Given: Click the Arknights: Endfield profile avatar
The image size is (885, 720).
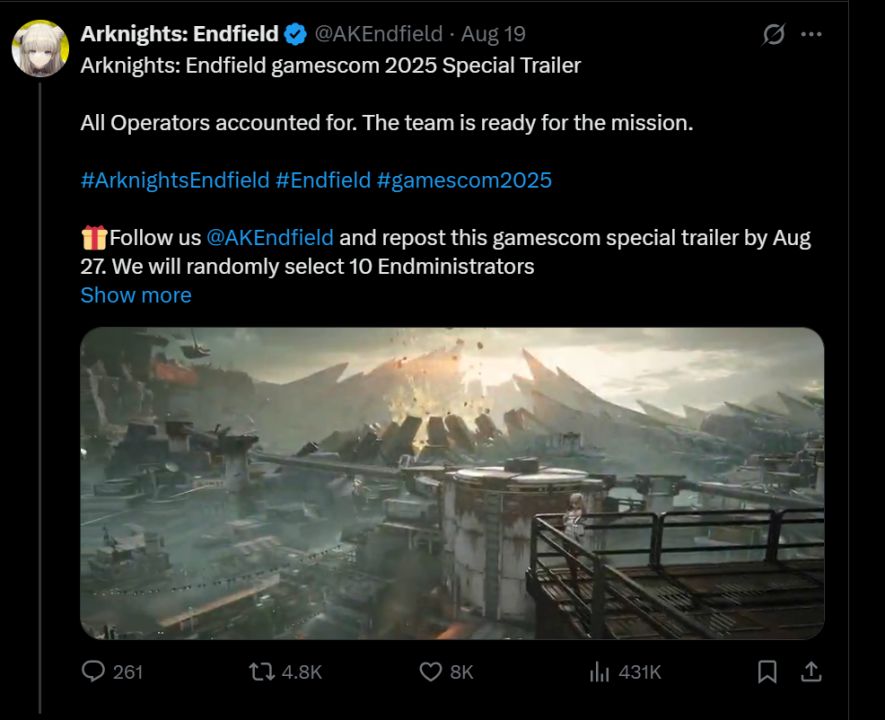Looking at the screenshot, I should point(40,47).
